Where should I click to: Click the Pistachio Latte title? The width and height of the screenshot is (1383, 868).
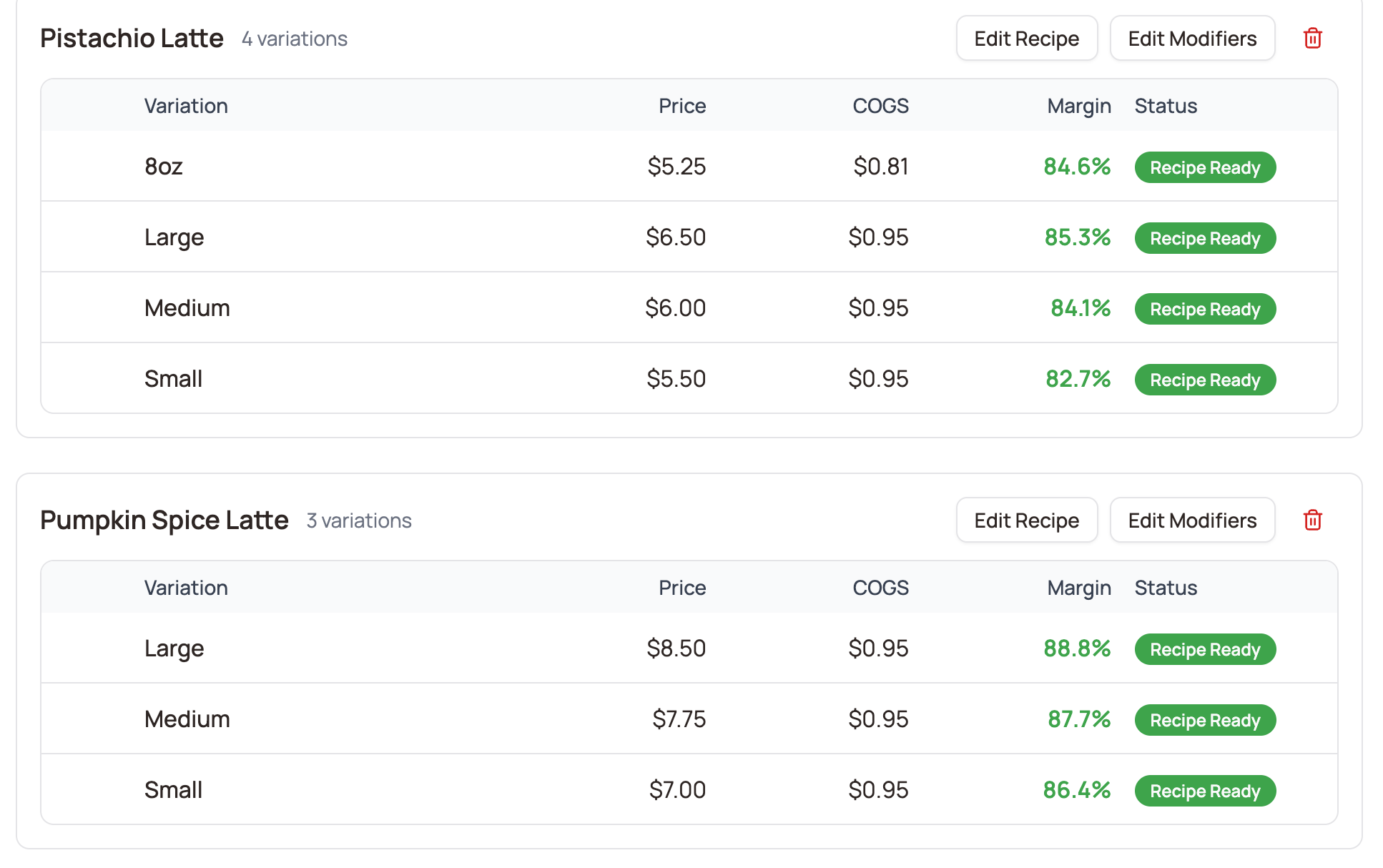click(x=132, y=39)
